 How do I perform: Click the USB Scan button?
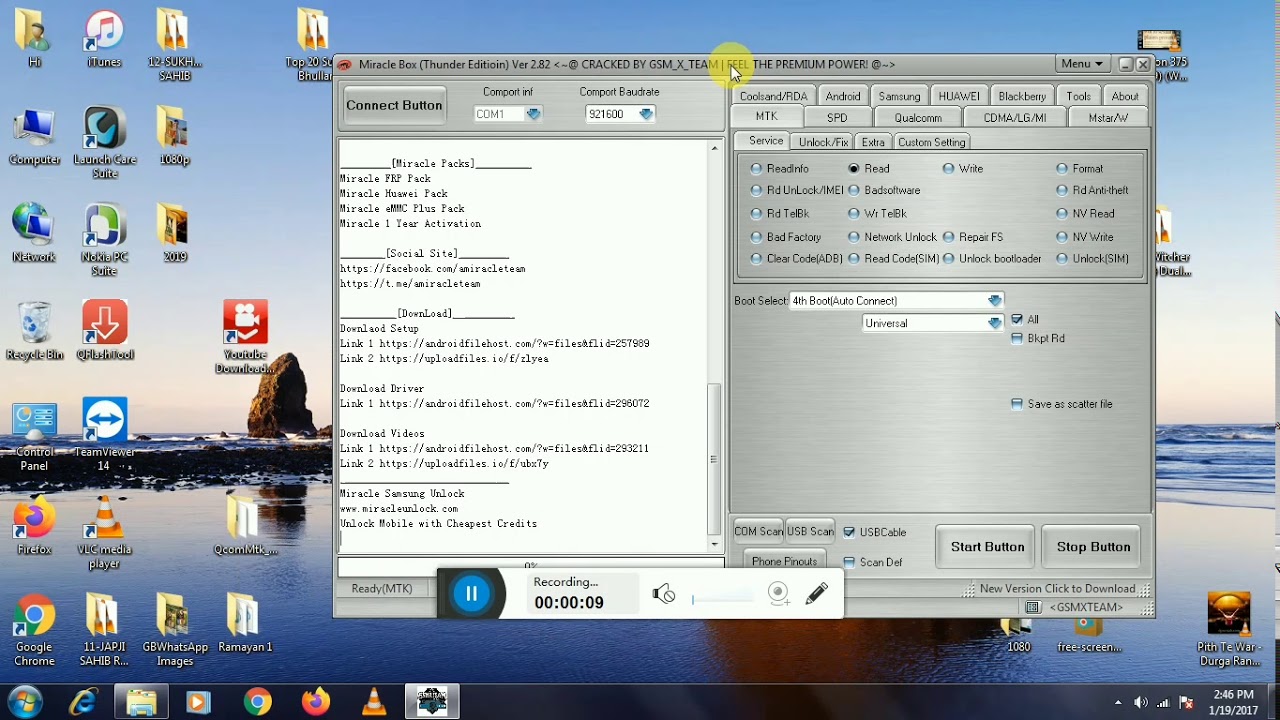810,531
